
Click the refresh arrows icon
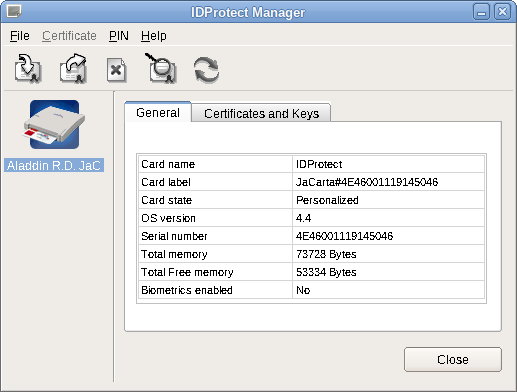coord(206,70)
